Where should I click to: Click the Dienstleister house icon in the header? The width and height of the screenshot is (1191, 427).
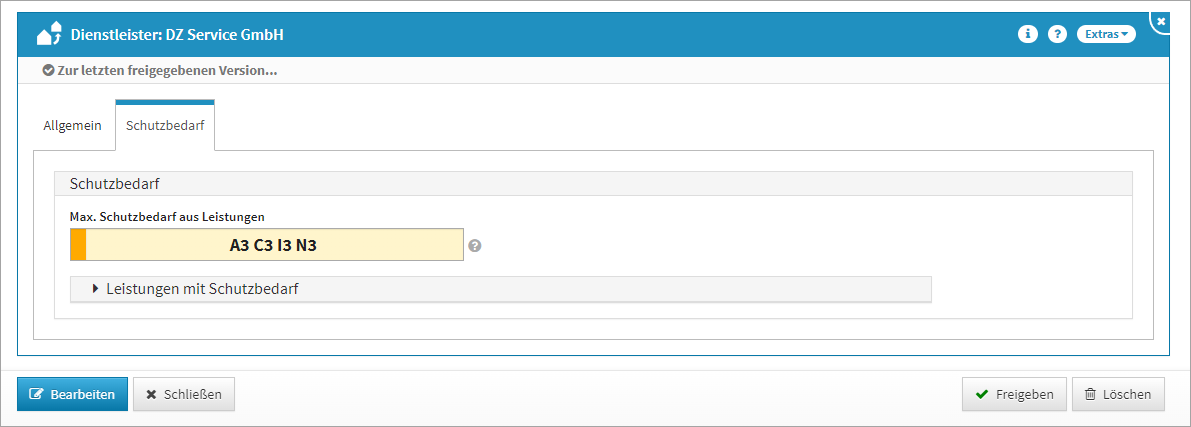click(49, 35)
